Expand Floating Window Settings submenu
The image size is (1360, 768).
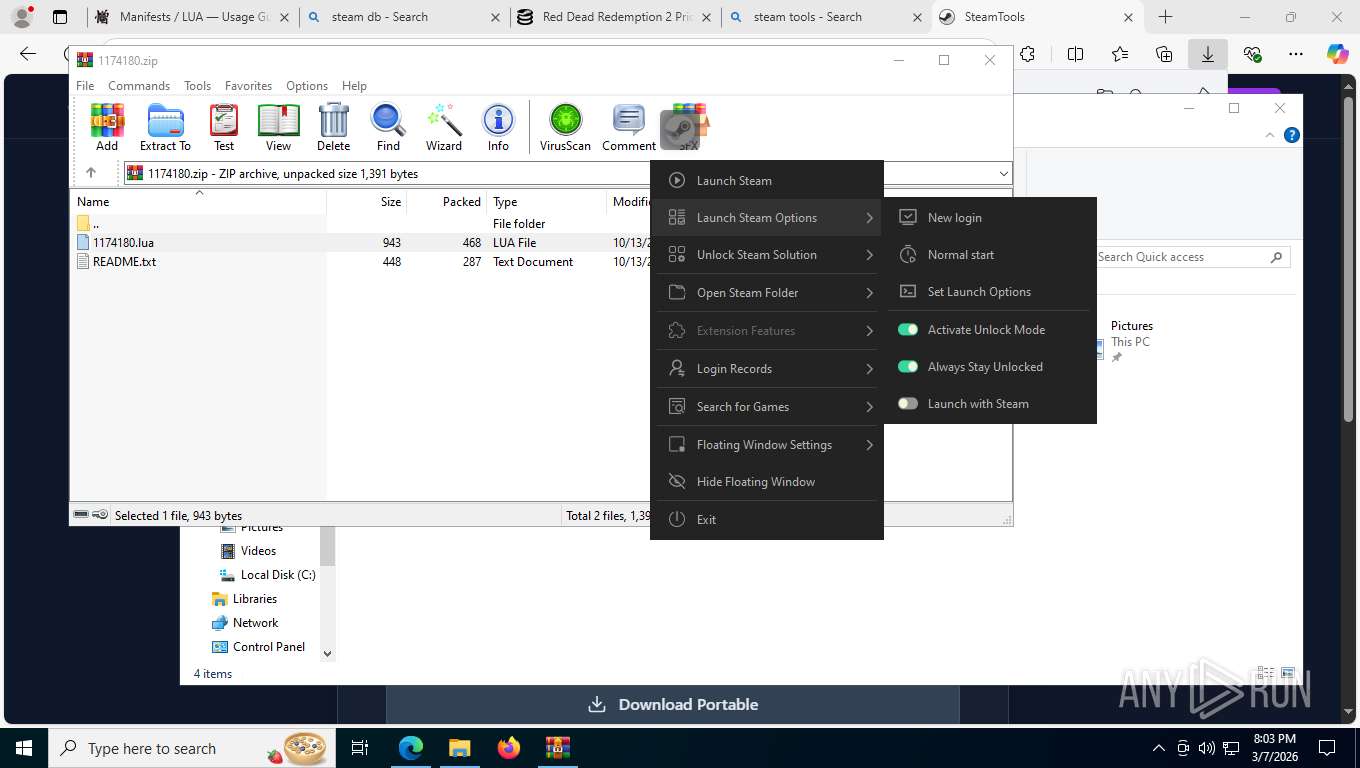coord(869,445)
